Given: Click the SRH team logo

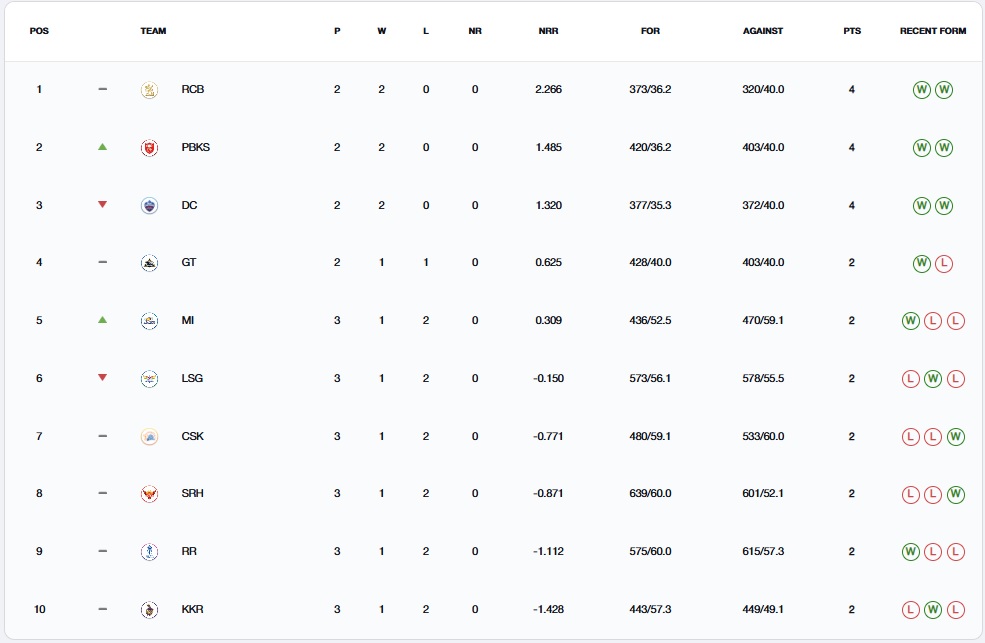Looking at the screenshot, I should coord(149,494).
